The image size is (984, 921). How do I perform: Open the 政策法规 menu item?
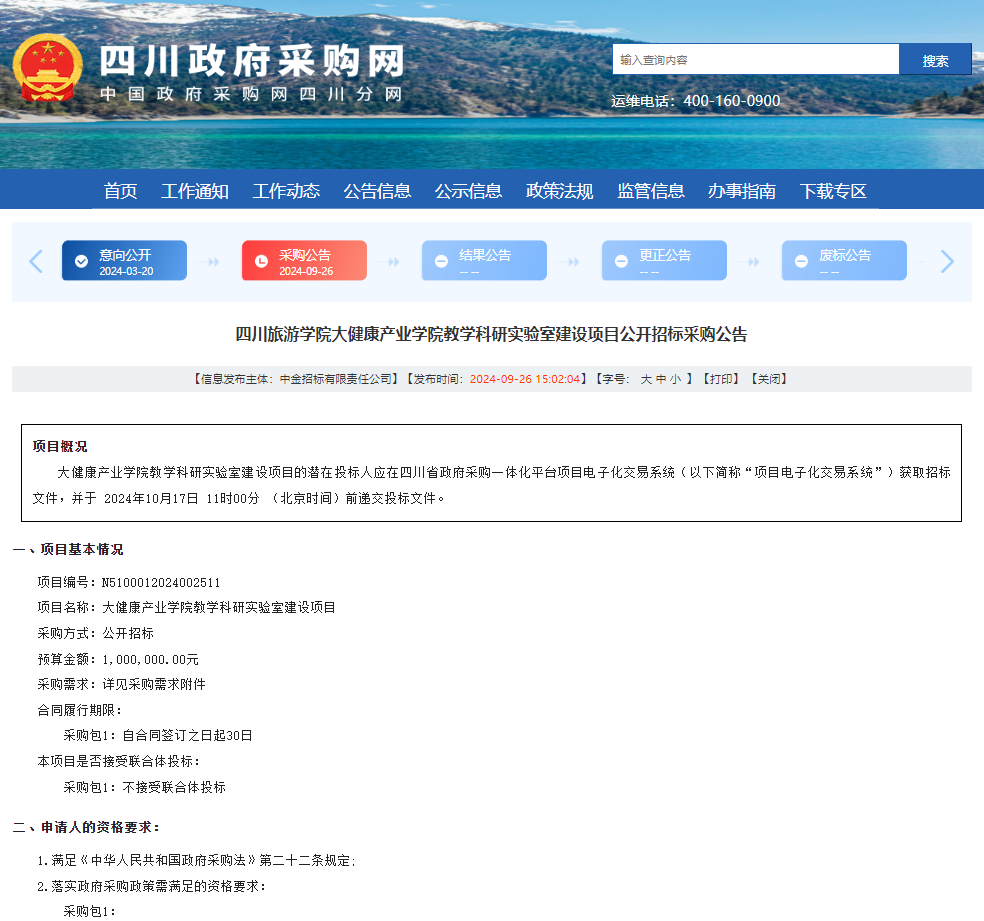559,191
